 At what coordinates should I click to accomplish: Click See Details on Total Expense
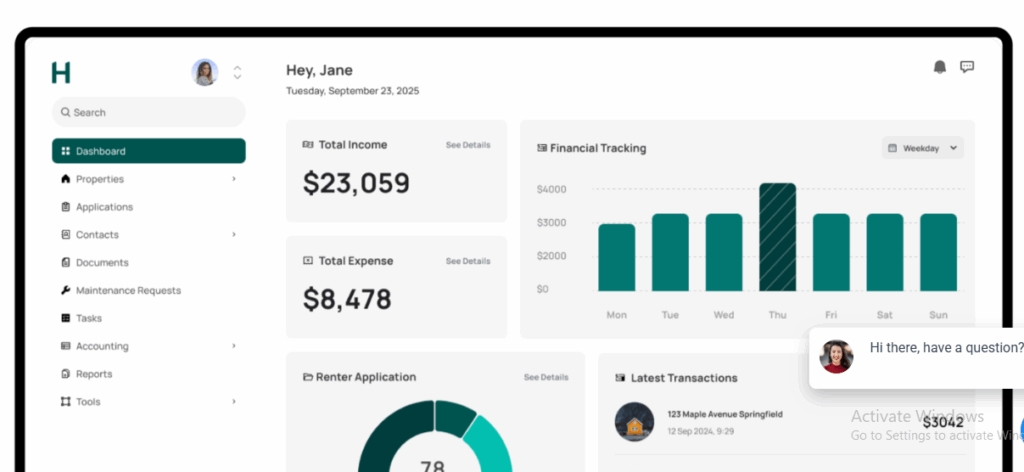468,261
